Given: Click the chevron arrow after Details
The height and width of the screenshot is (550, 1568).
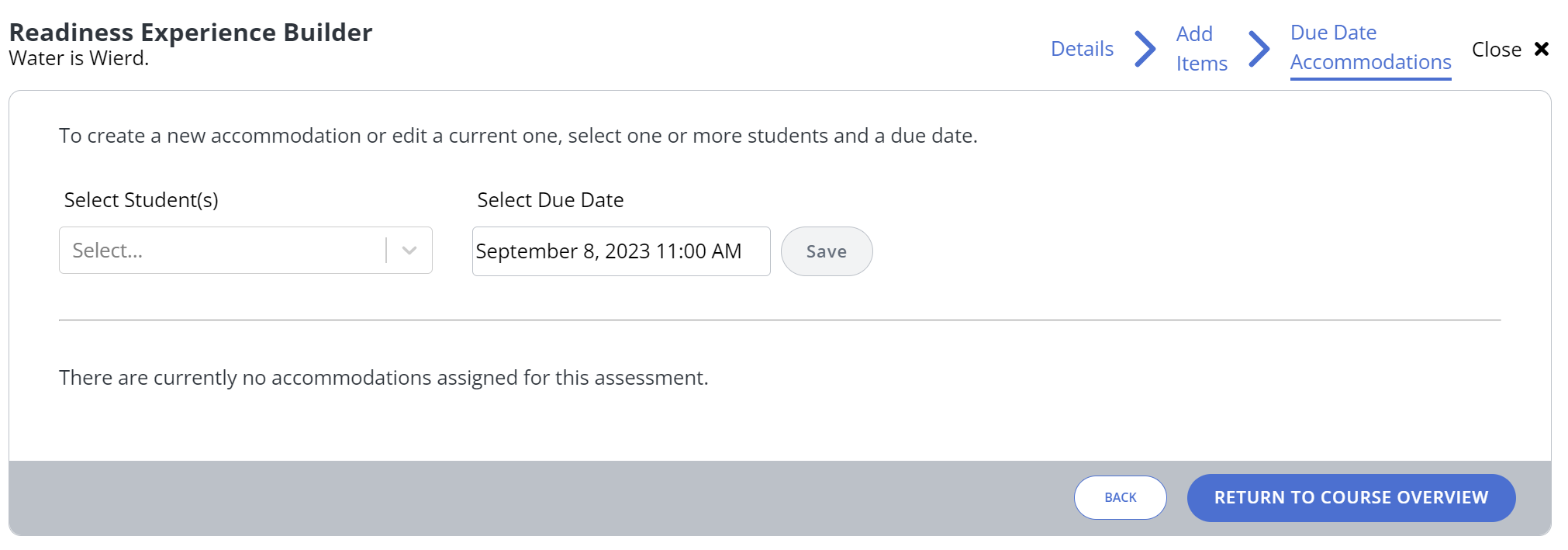Looking at the screenshot, I should pos(1145,49).
